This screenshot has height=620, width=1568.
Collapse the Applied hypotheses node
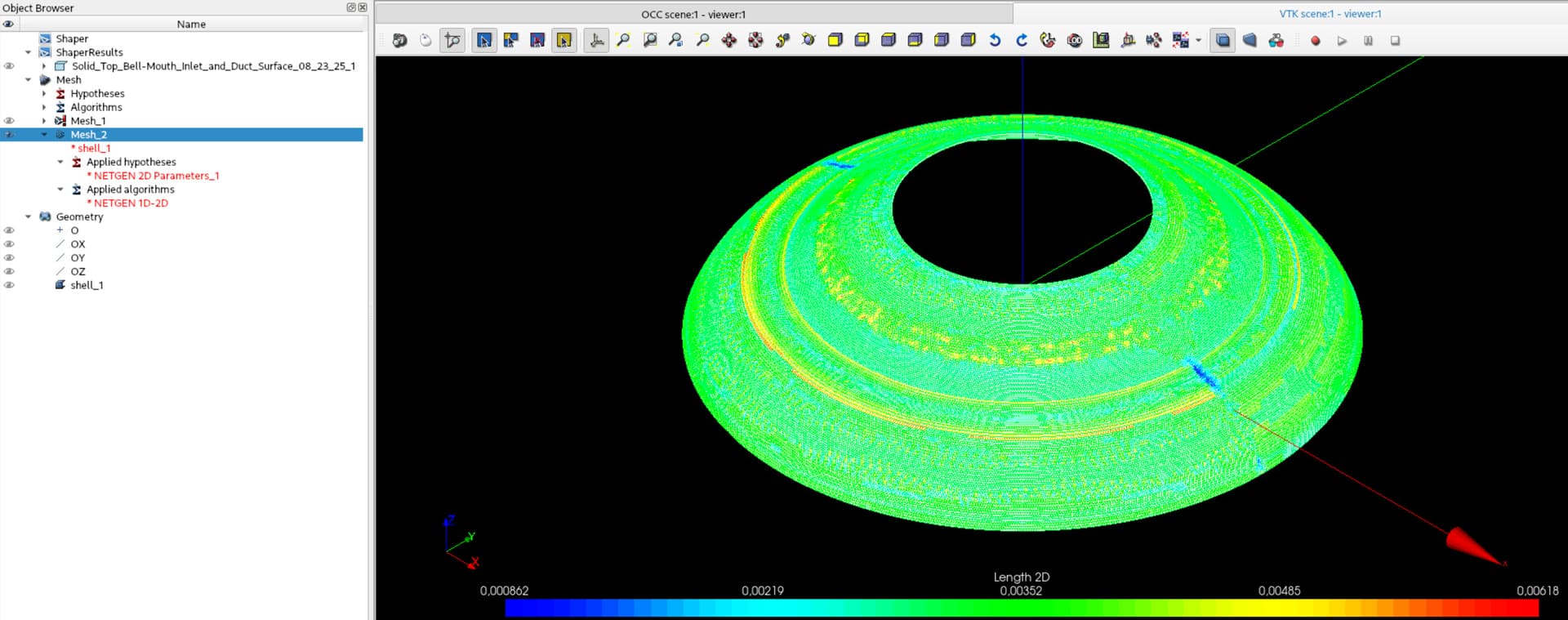point(60,163)
